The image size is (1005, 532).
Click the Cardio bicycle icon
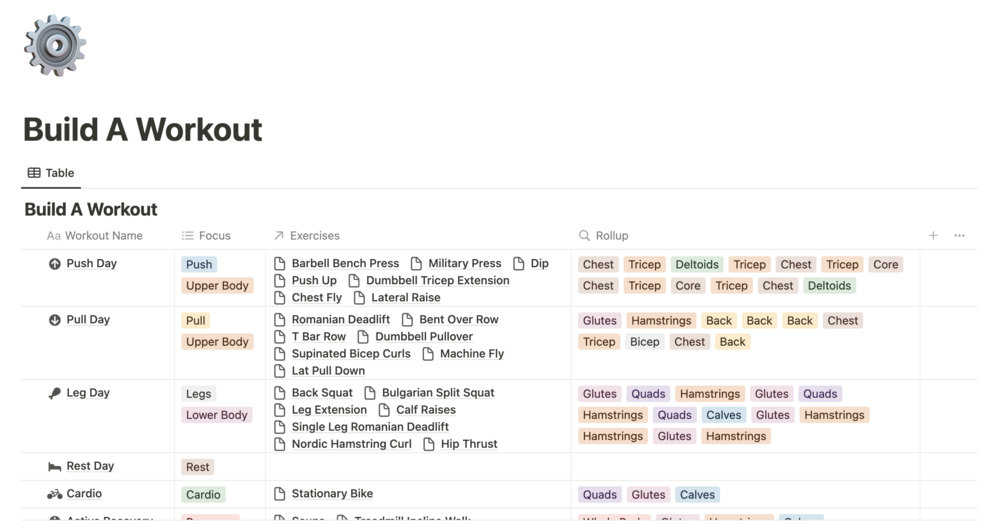(x=54, y=494)
